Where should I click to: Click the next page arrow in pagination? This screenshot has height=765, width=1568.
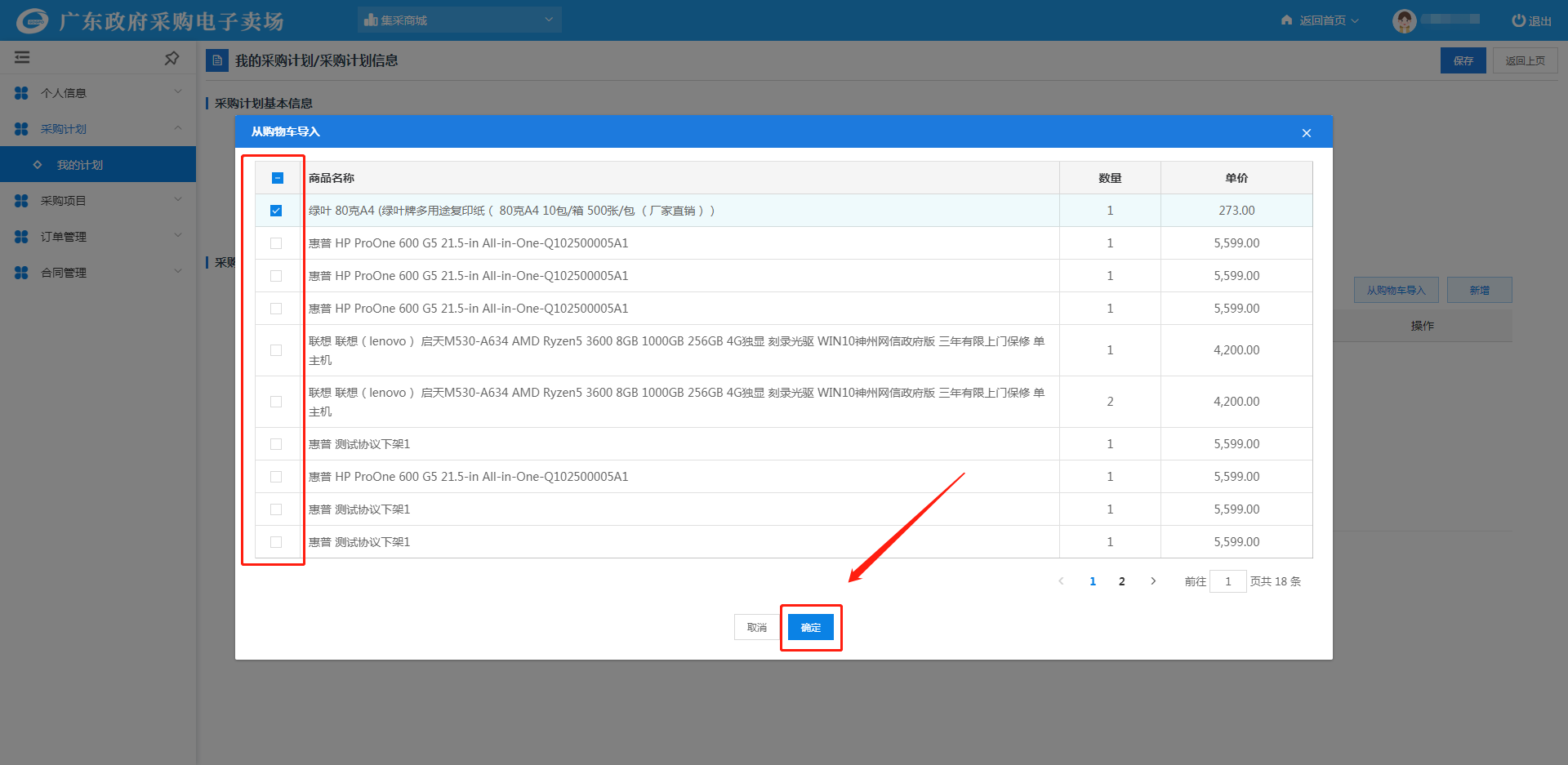click(x=1153, y=581)
